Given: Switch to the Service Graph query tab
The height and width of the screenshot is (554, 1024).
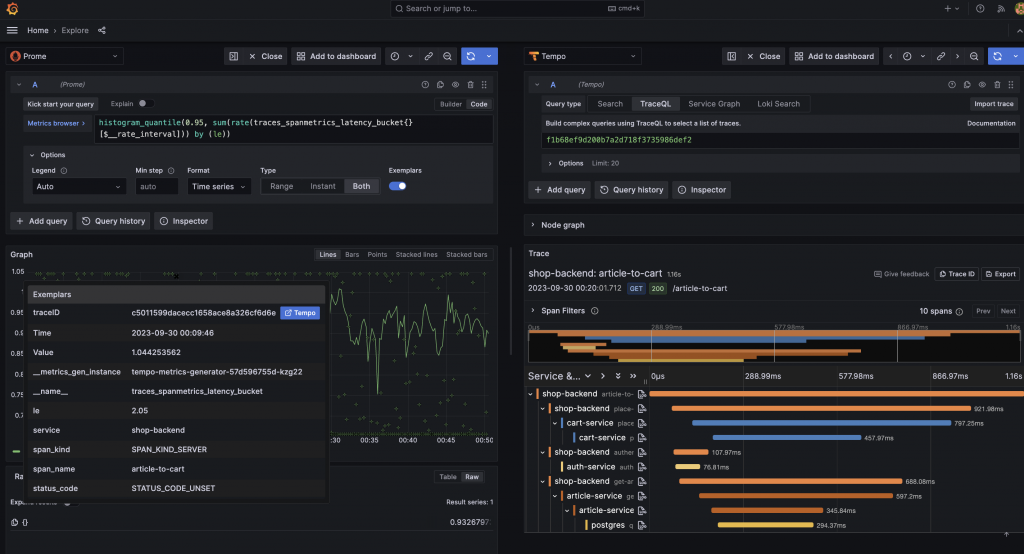Looking at the screenshot, I should (x=714, y=104).
